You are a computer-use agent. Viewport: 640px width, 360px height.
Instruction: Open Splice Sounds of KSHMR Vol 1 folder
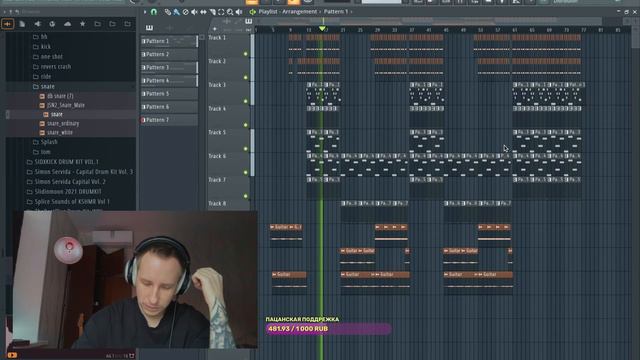point(68,202)
